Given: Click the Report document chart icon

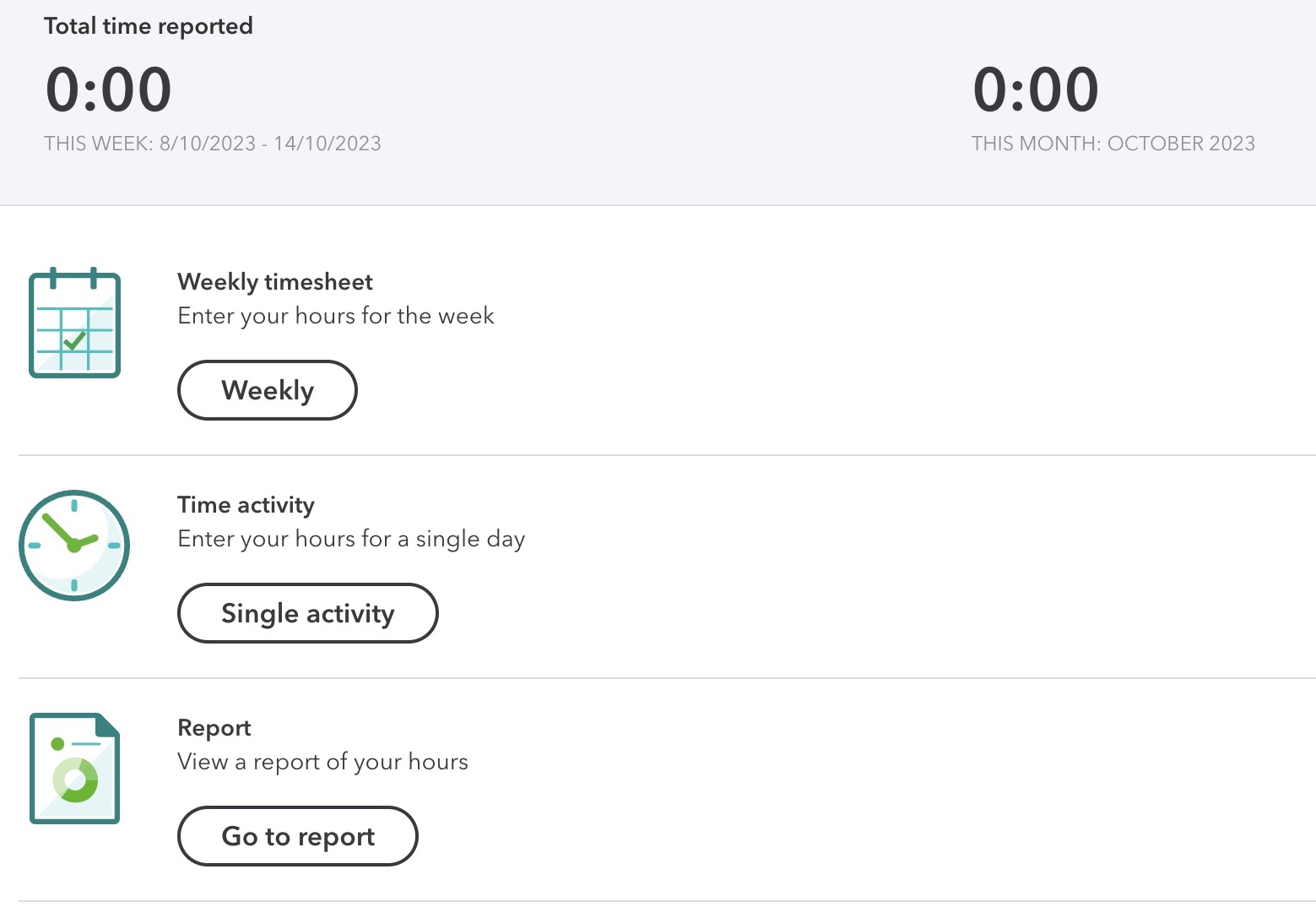Looking at the screenshot, I should tap(74, 769).
